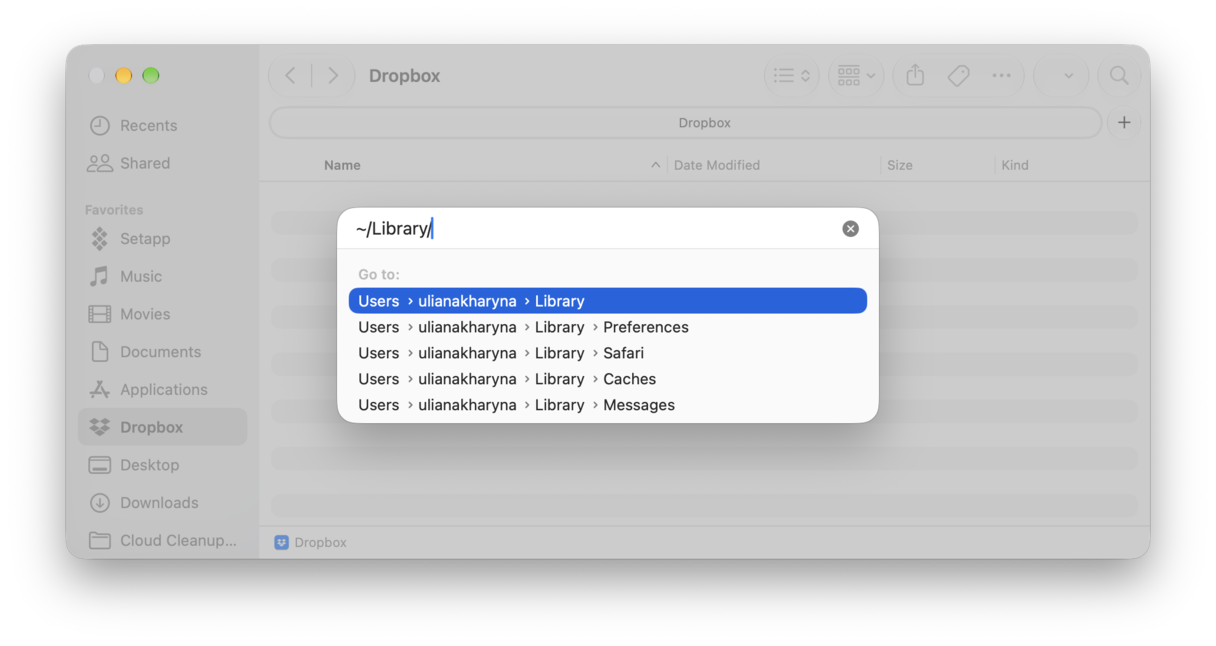Click the Favorites sidebar section heading
1216x646 pixels.
tap(114, 210)
